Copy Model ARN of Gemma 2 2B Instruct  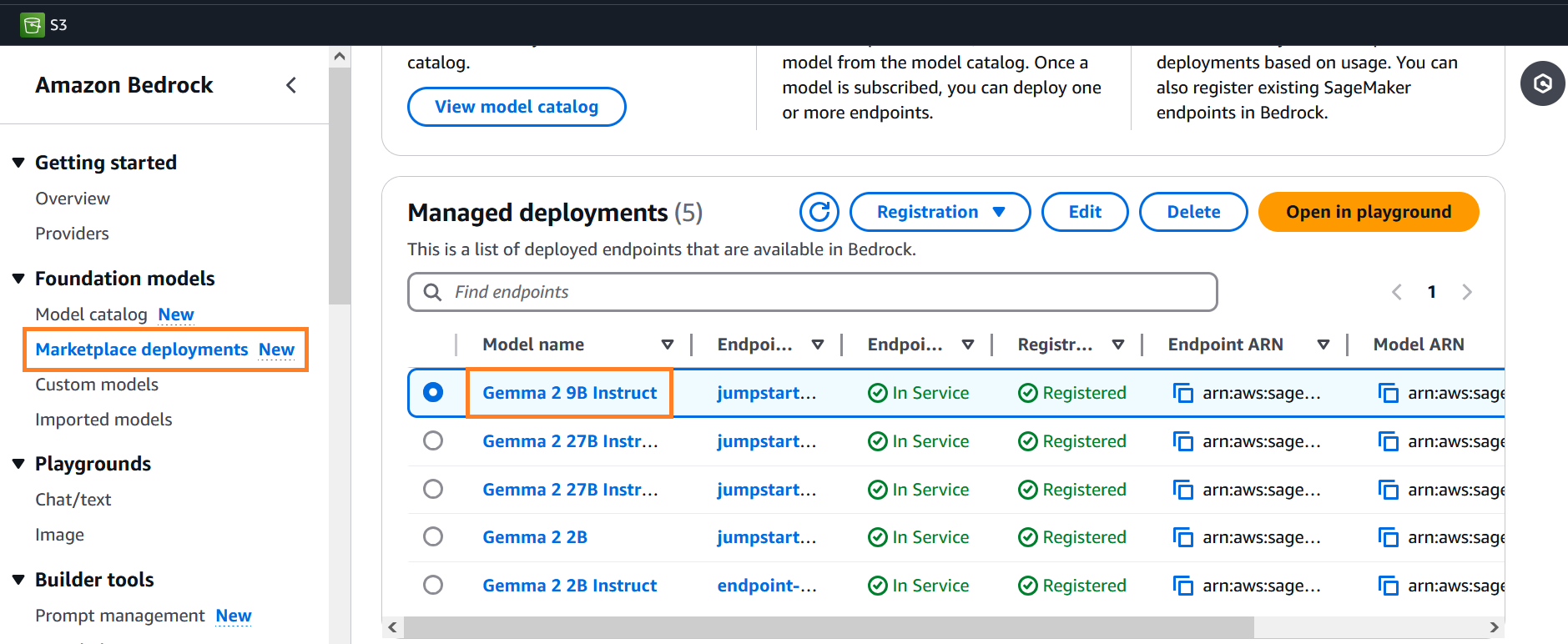click(1388, 586)
